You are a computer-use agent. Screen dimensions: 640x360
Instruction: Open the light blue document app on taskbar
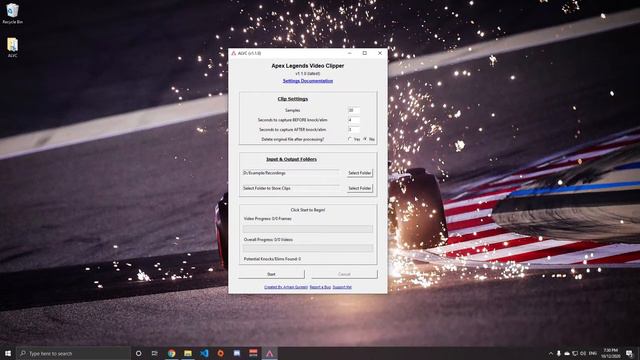coord(237,353)
